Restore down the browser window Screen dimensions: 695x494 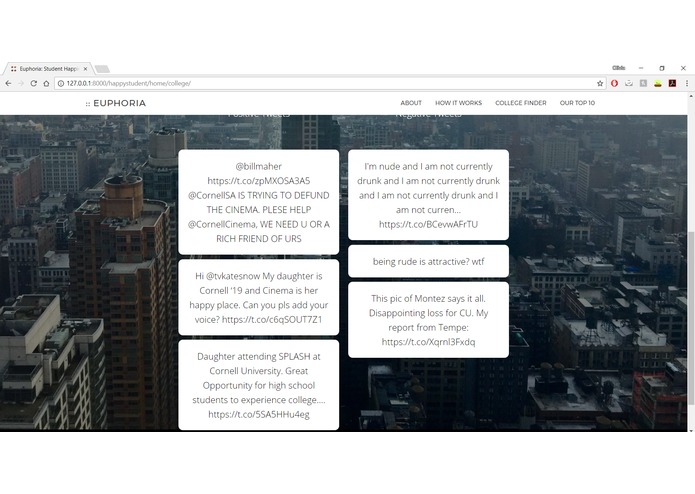click(662, 68)
